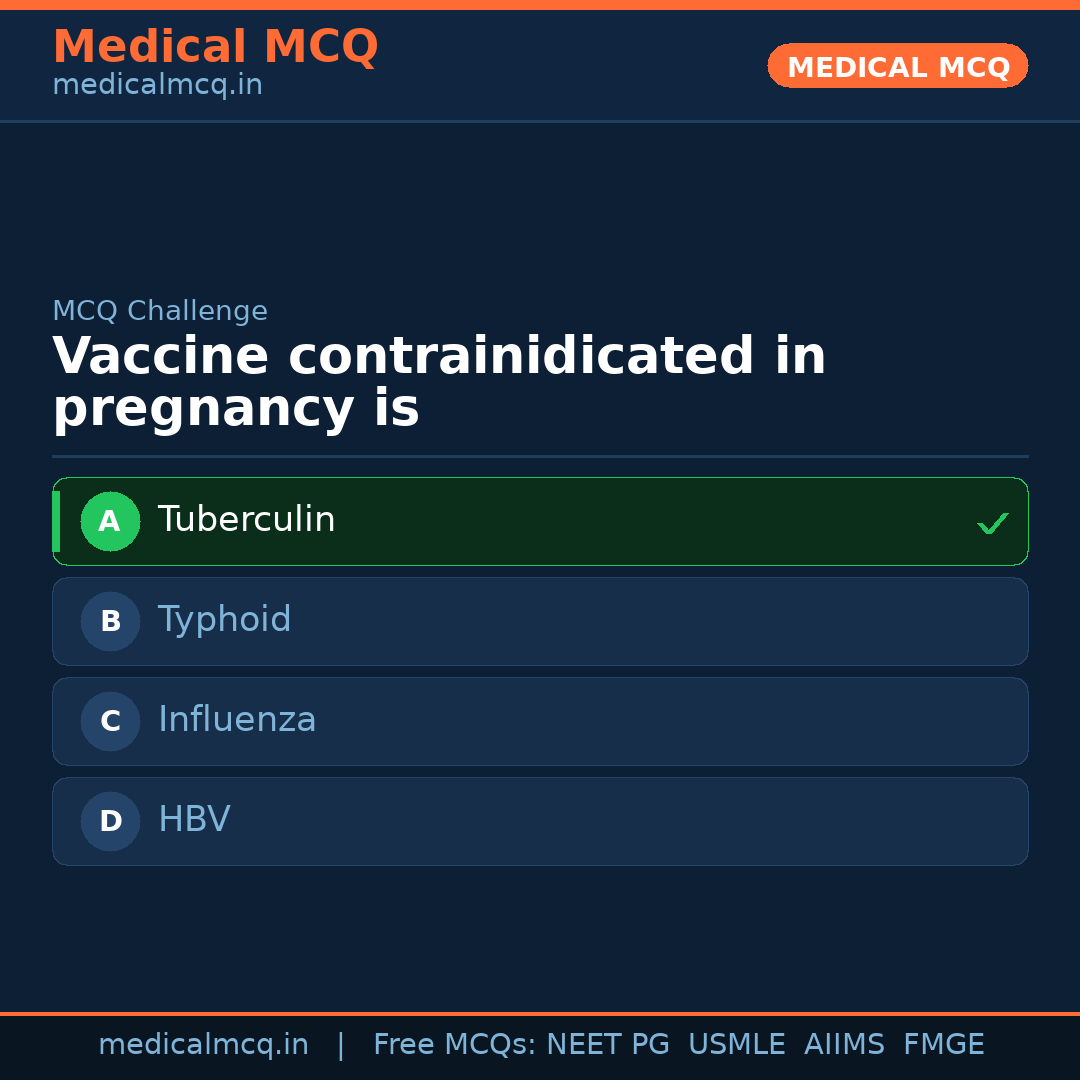This screenshot has height=1080, width=1080.
Task: Click the MCQ Challenge label
Action: click(x=160, y=311)
